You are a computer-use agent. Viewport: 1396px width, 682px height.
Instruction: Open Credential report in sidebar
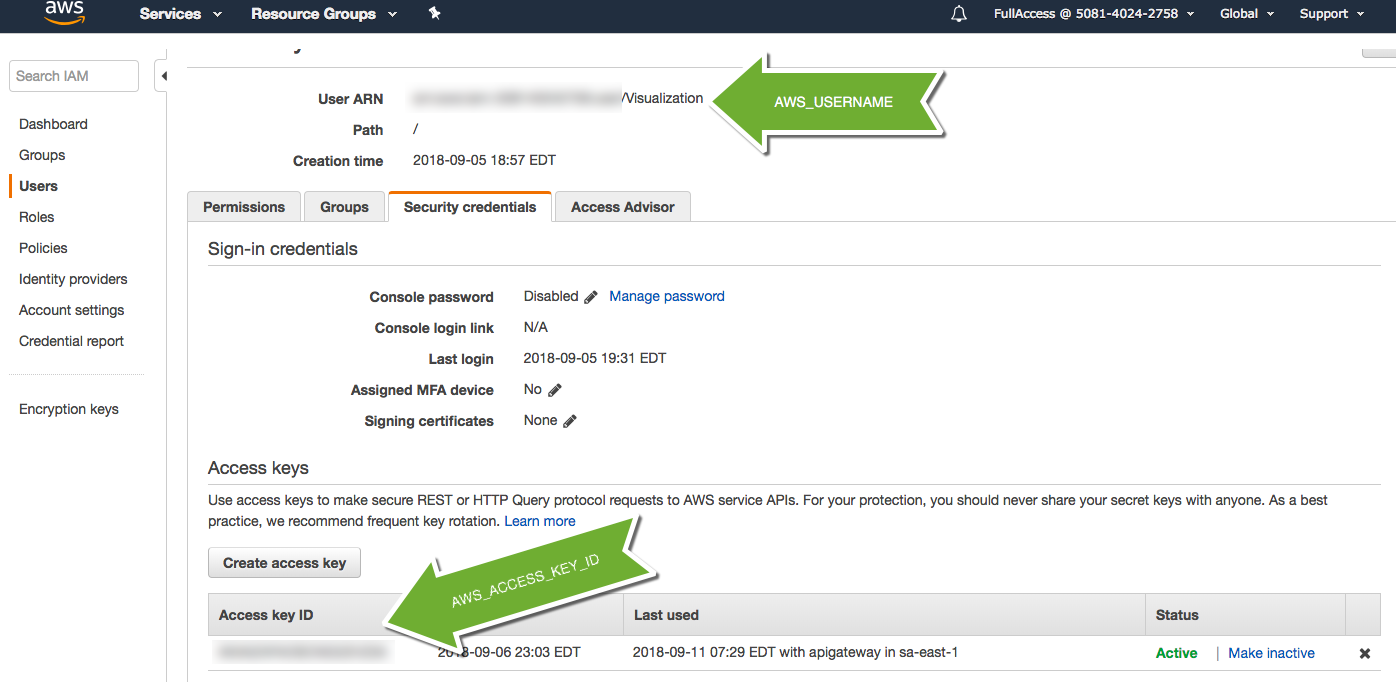click(72, 341)
